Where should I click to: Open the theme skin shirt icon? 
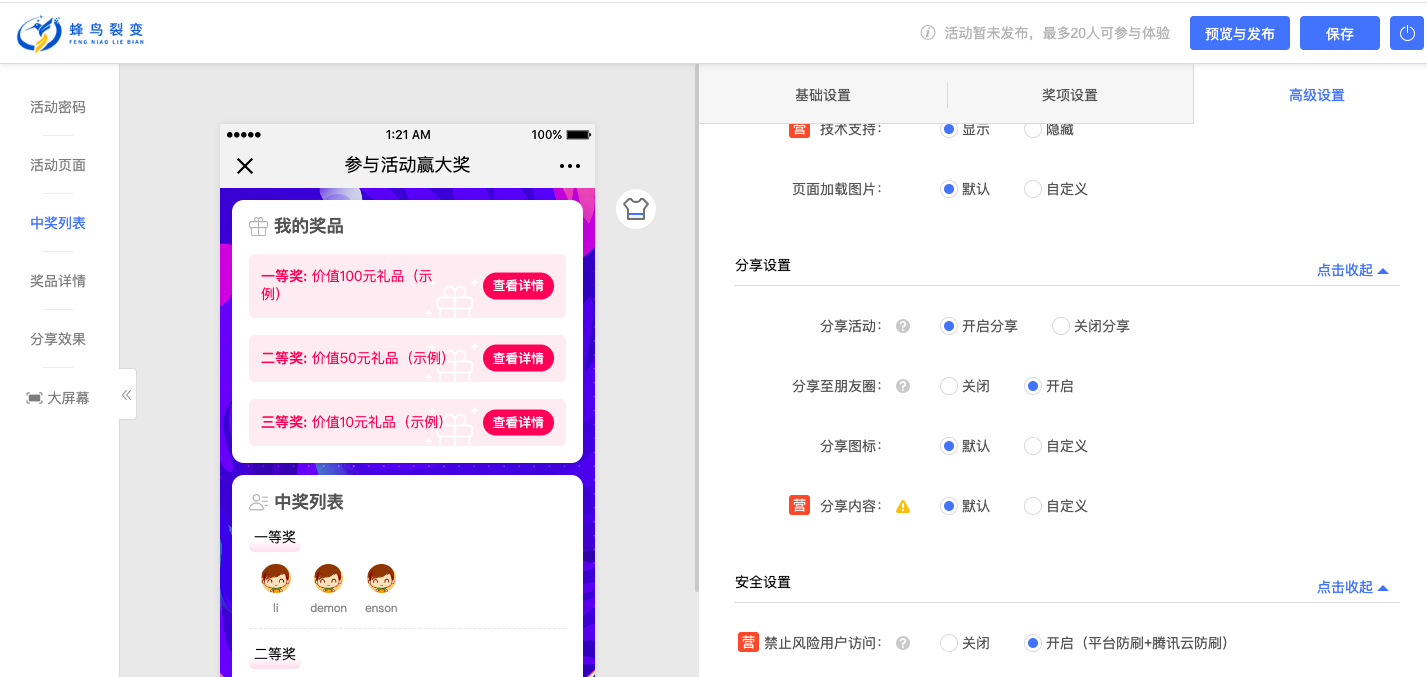pos(636,209)
